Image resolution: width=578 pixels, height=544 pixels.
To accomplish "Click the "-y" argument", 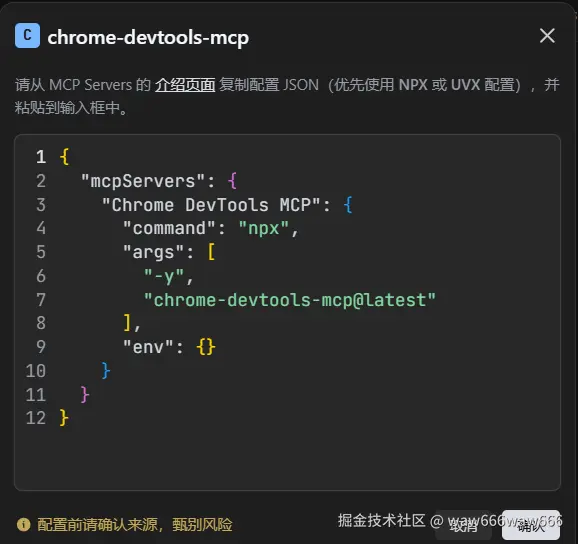I will pos(164,276).
